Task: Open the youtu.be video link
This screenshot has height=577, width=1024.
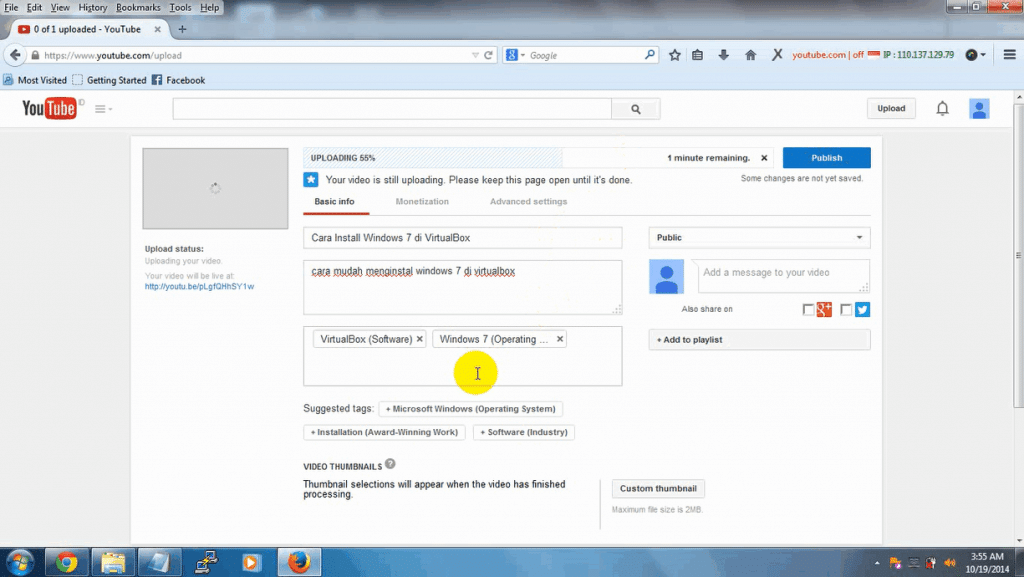Action: tap(199, 287)
